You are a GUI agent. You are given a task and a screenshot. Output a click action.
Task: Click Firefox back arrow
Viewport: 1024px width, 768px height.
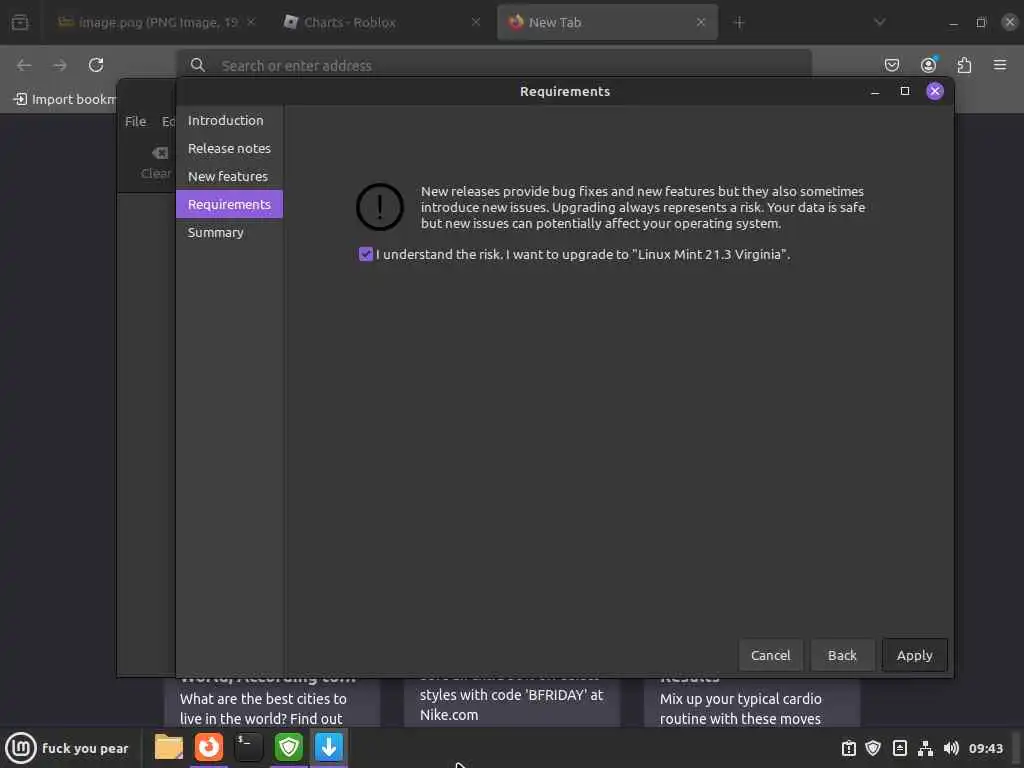(x=24, y=65)
